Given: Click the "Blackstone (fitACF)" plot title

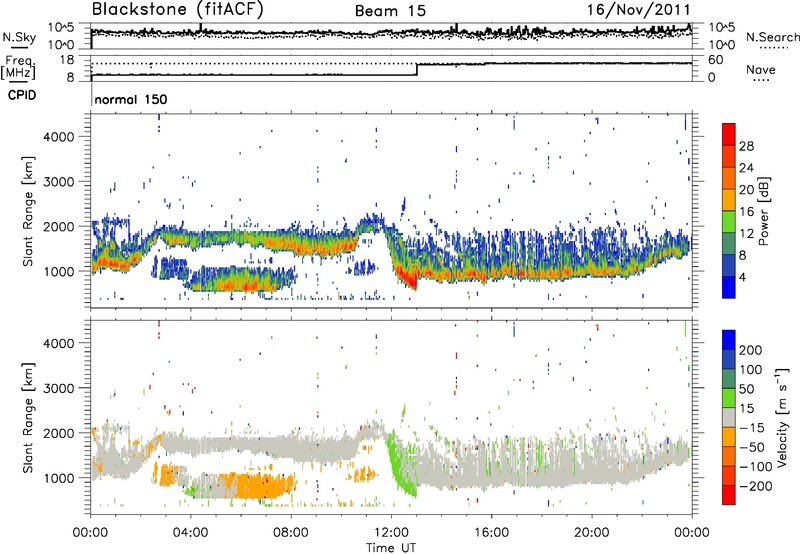Looking at the screenshot, I should pyautogui.click(x=178, y=10).
